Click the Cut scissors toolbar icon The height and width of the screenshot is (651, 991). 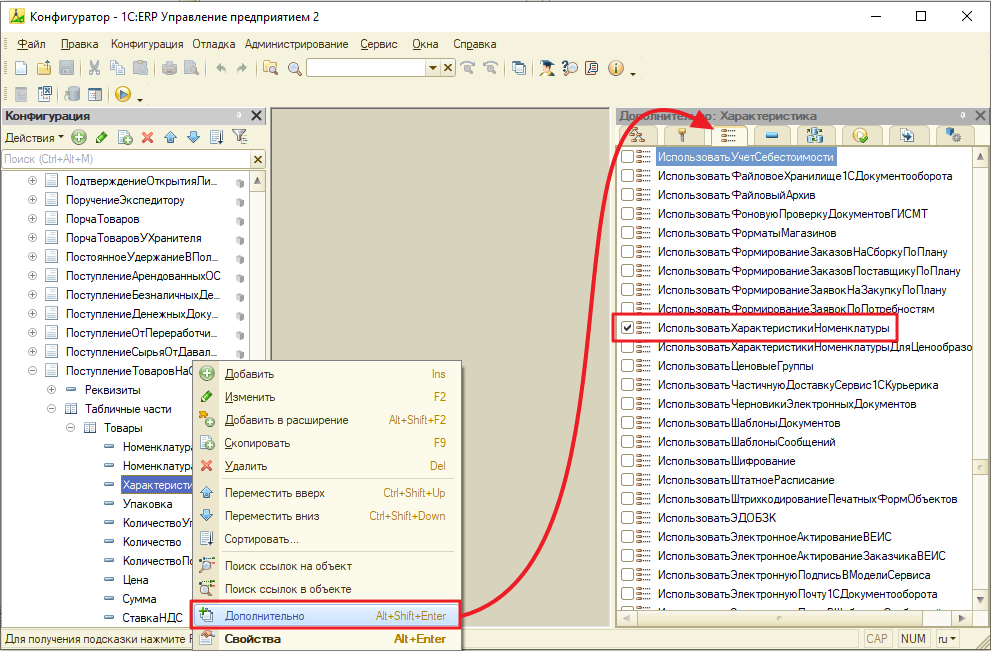(94, 68)
